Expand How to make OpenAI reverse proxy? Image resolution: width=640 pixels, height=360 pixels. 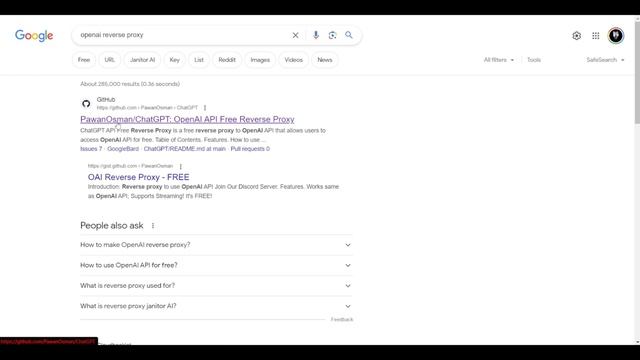(x=216, y=245)
